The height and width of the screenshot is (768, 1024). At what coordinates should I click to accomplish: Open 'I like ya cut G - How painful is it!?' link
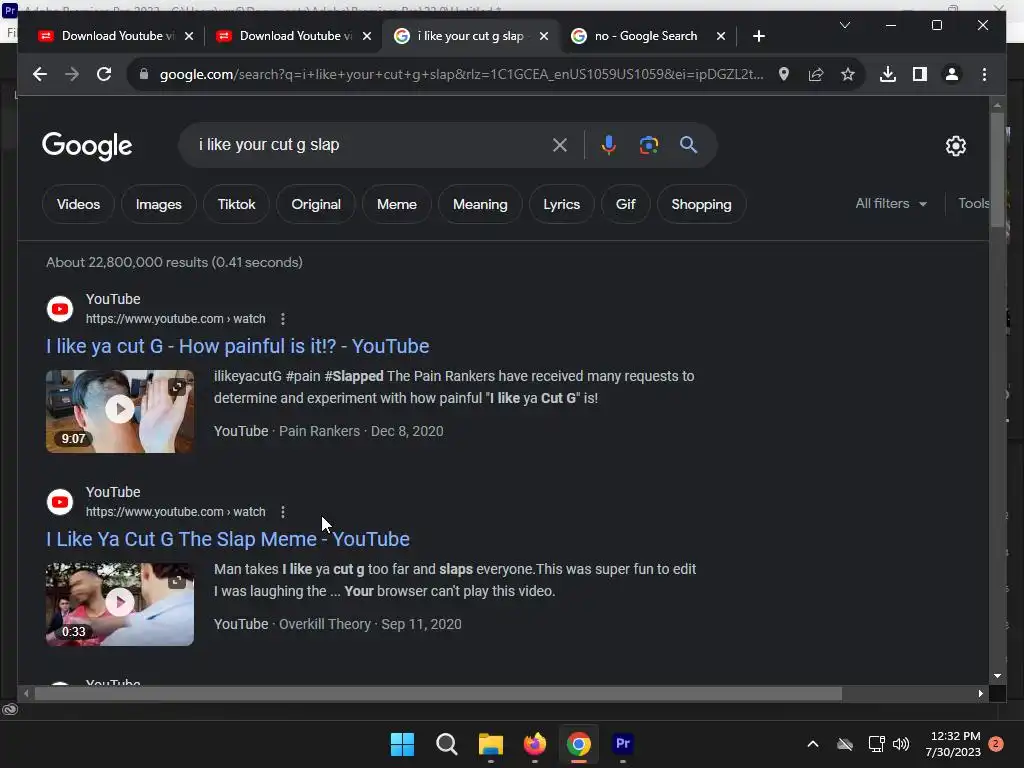pyautogui.click(x=238, y=346)
